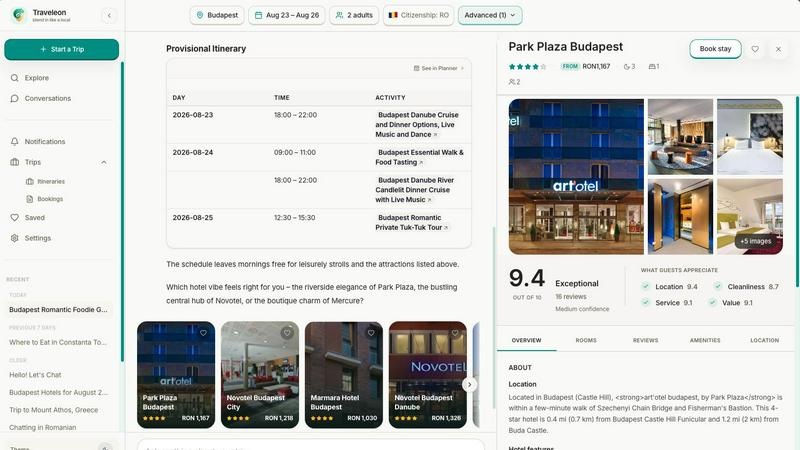800x450 pixels.
Task: Click the 16 reviews text
Action: 570,296
